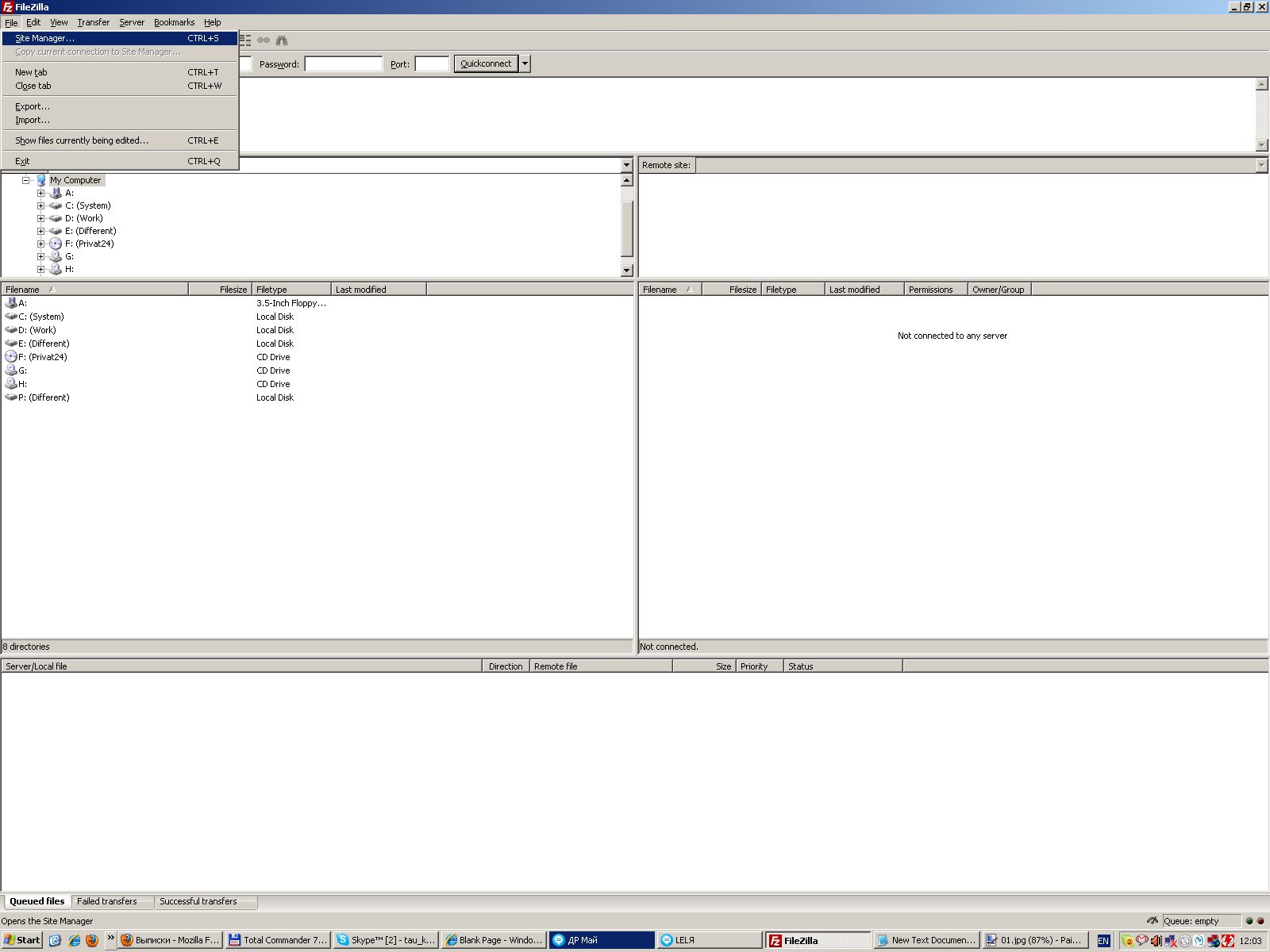1270x952 pixels.
Task: Choose Import from the File menu
Action: [120, 120]
